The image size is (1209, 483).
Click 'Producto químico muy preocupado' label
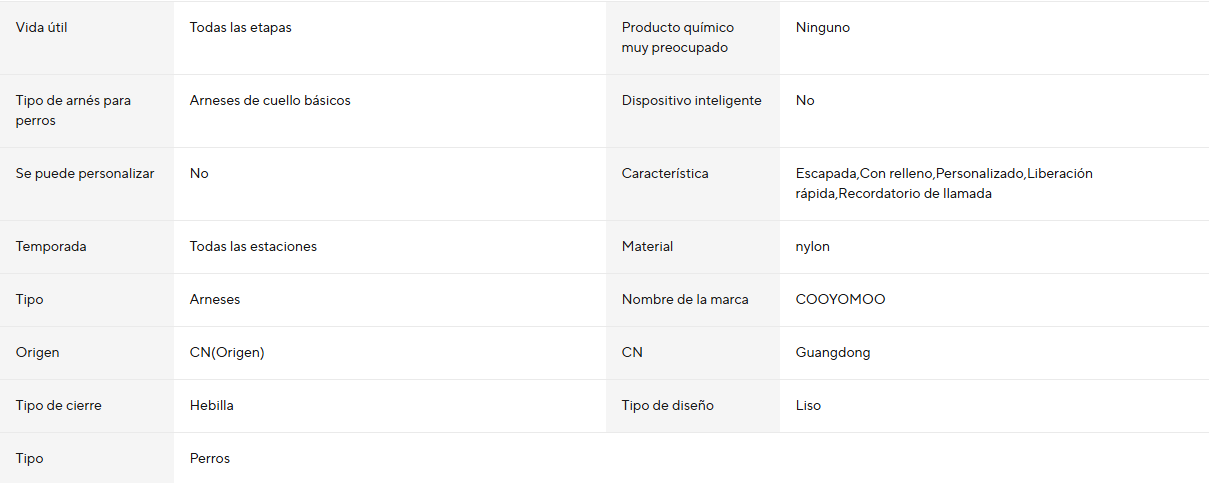(677, 38)
